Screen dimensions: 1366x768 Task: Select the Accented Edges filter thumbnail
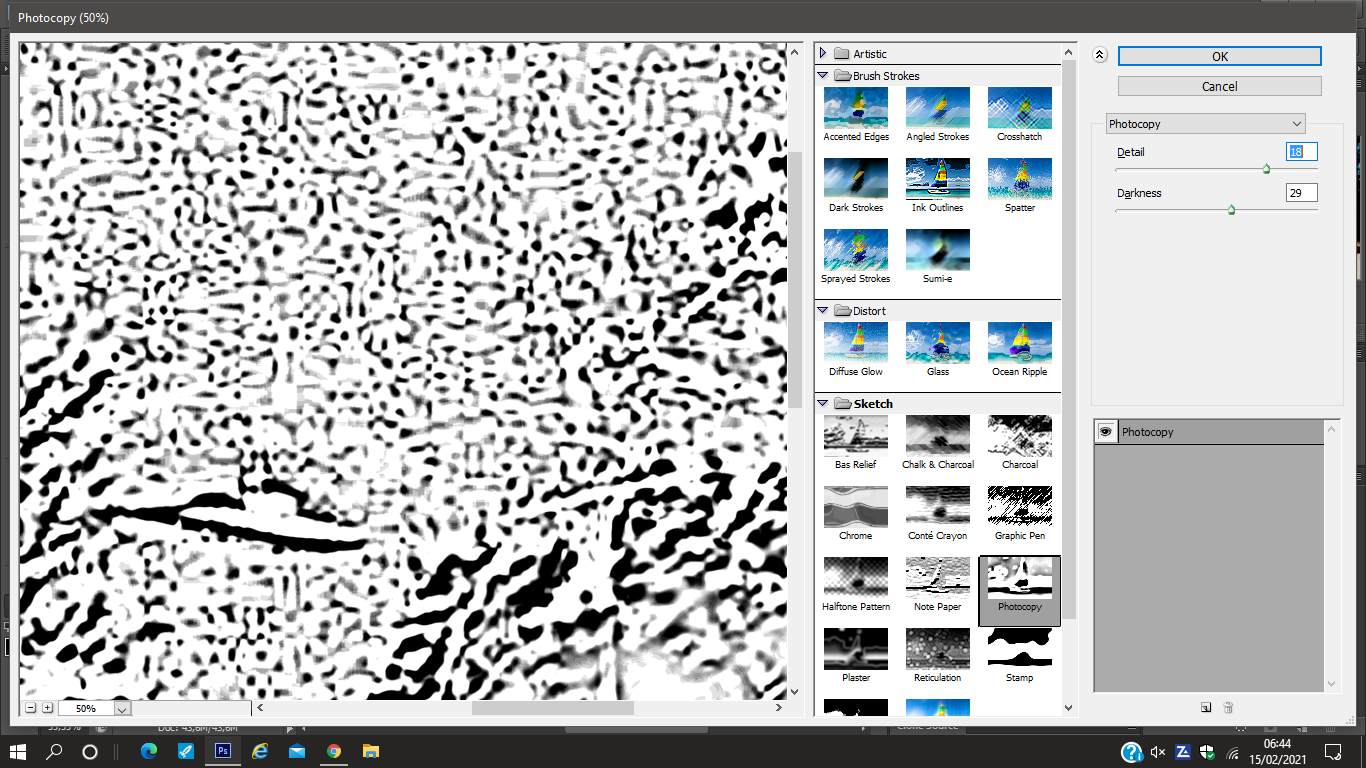855,108
